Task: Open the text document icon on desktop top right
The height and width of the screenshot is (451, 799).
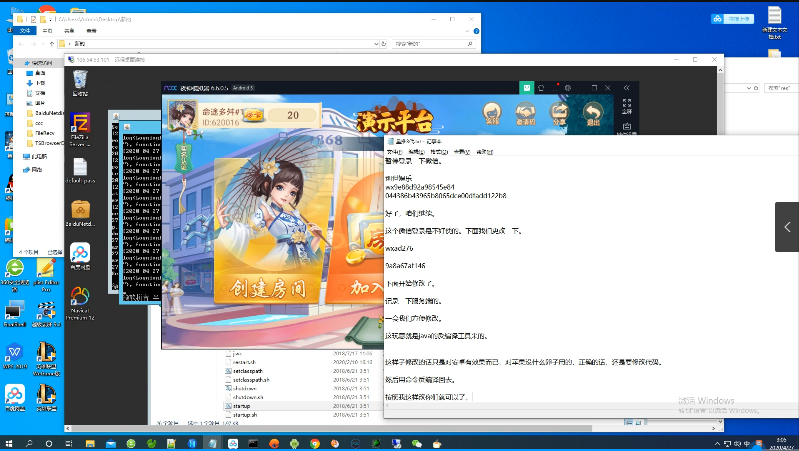Action: (x=775, y=22)
